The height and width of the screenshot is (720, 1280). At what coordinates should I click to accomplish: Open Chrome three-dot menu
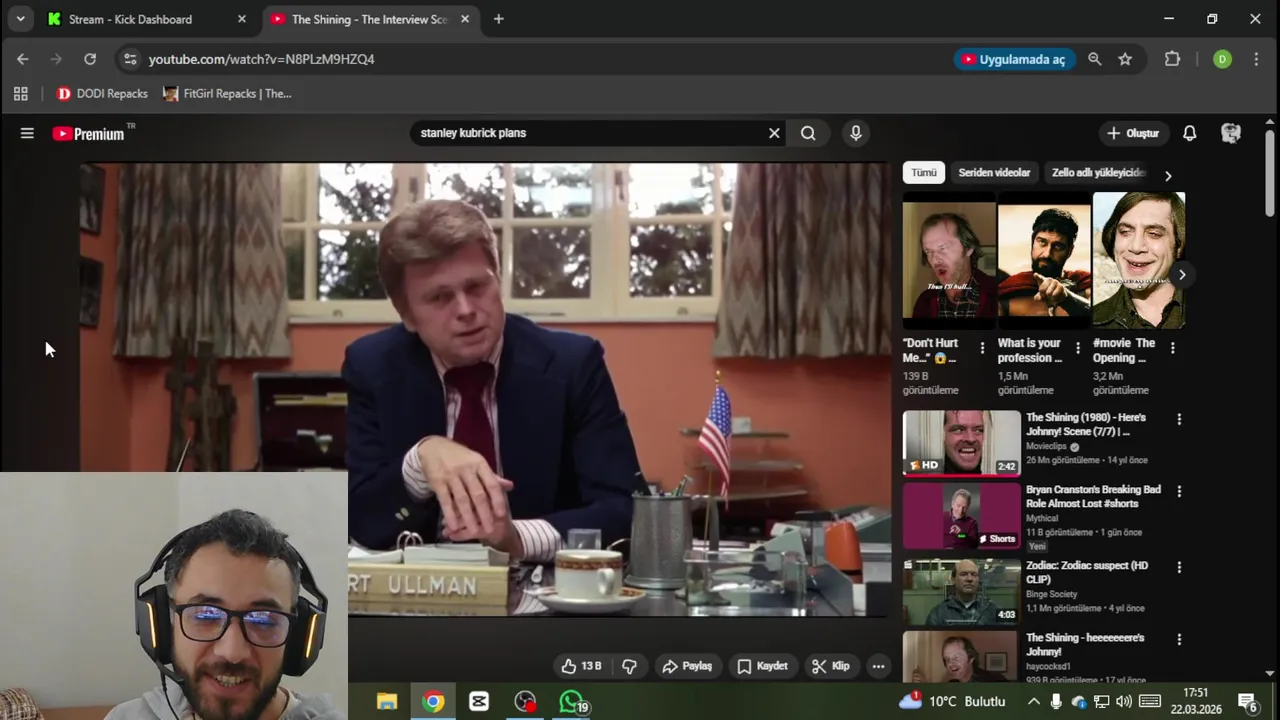click(1256, 59)
